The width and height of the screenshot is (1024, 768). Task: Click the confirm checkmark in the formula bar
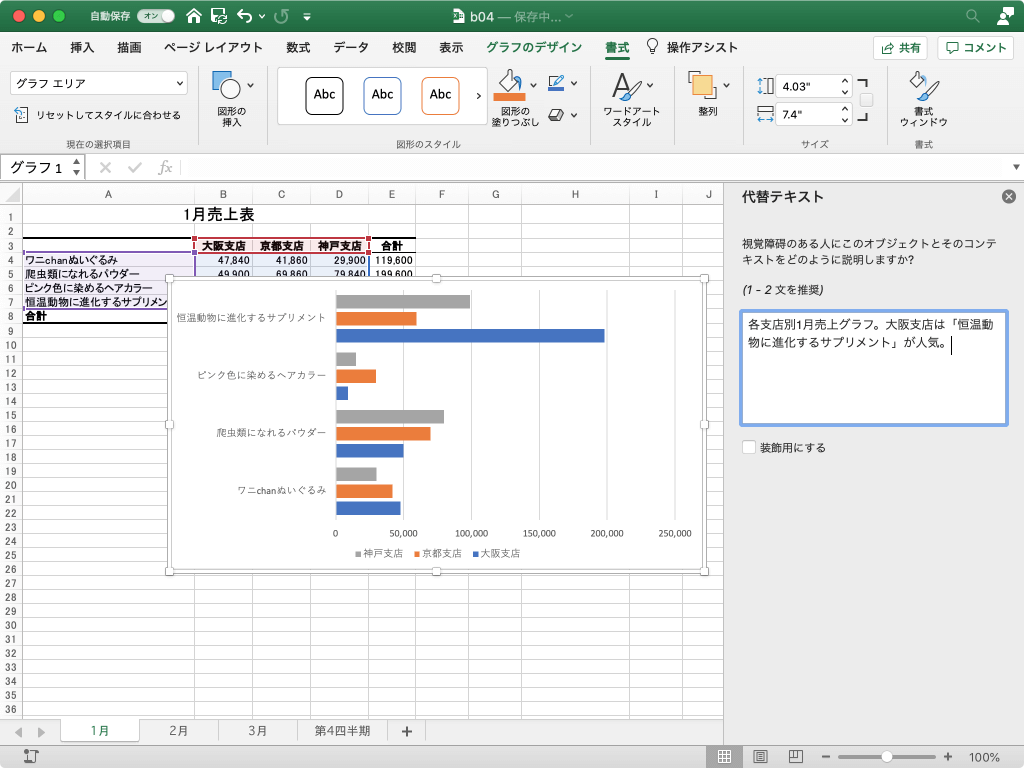click(x=135, y=168)
